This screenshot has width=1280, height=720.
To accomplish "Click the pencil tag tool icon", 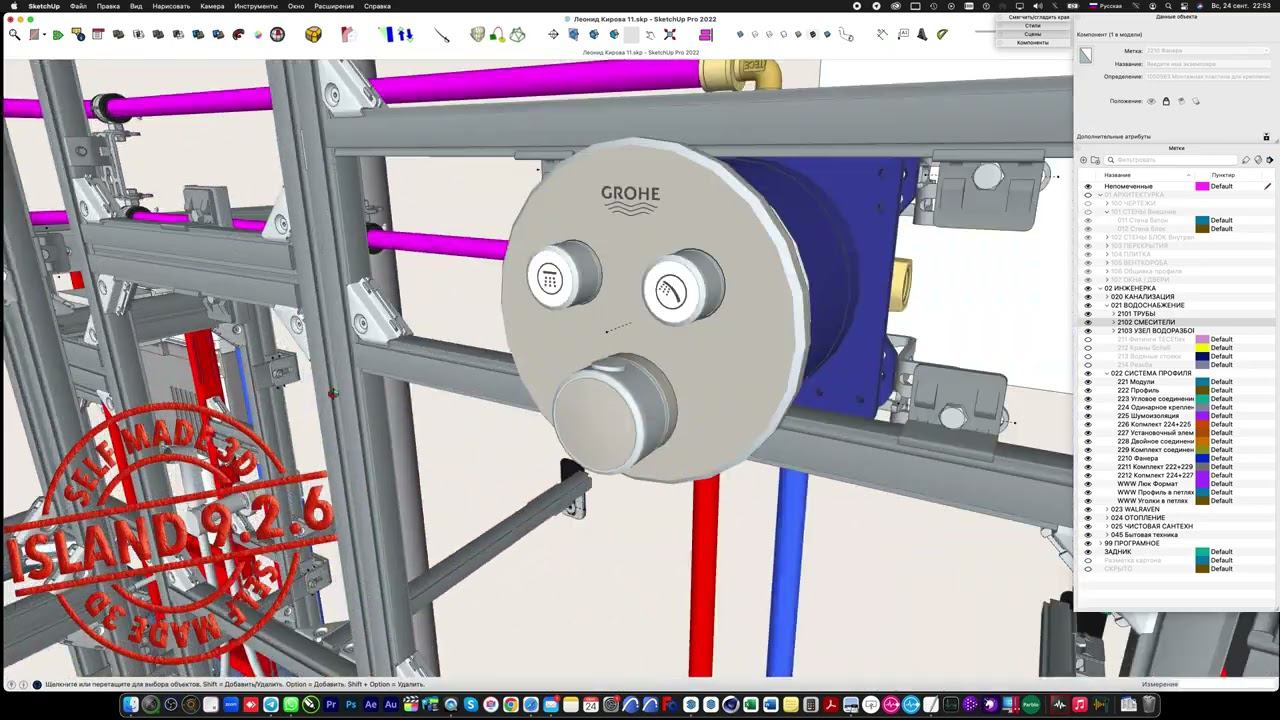I will (1246, 160).
